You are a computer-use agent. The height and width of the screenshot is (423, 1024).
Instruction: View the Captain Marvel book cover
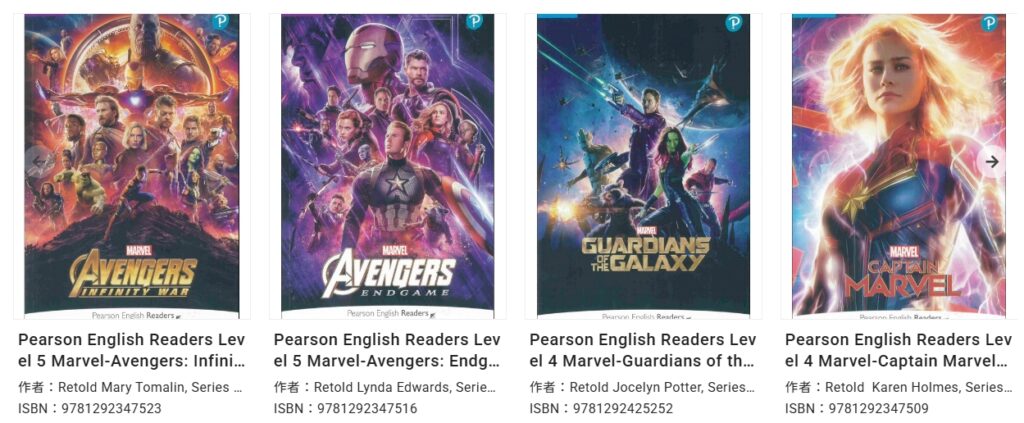coord(899,165)
